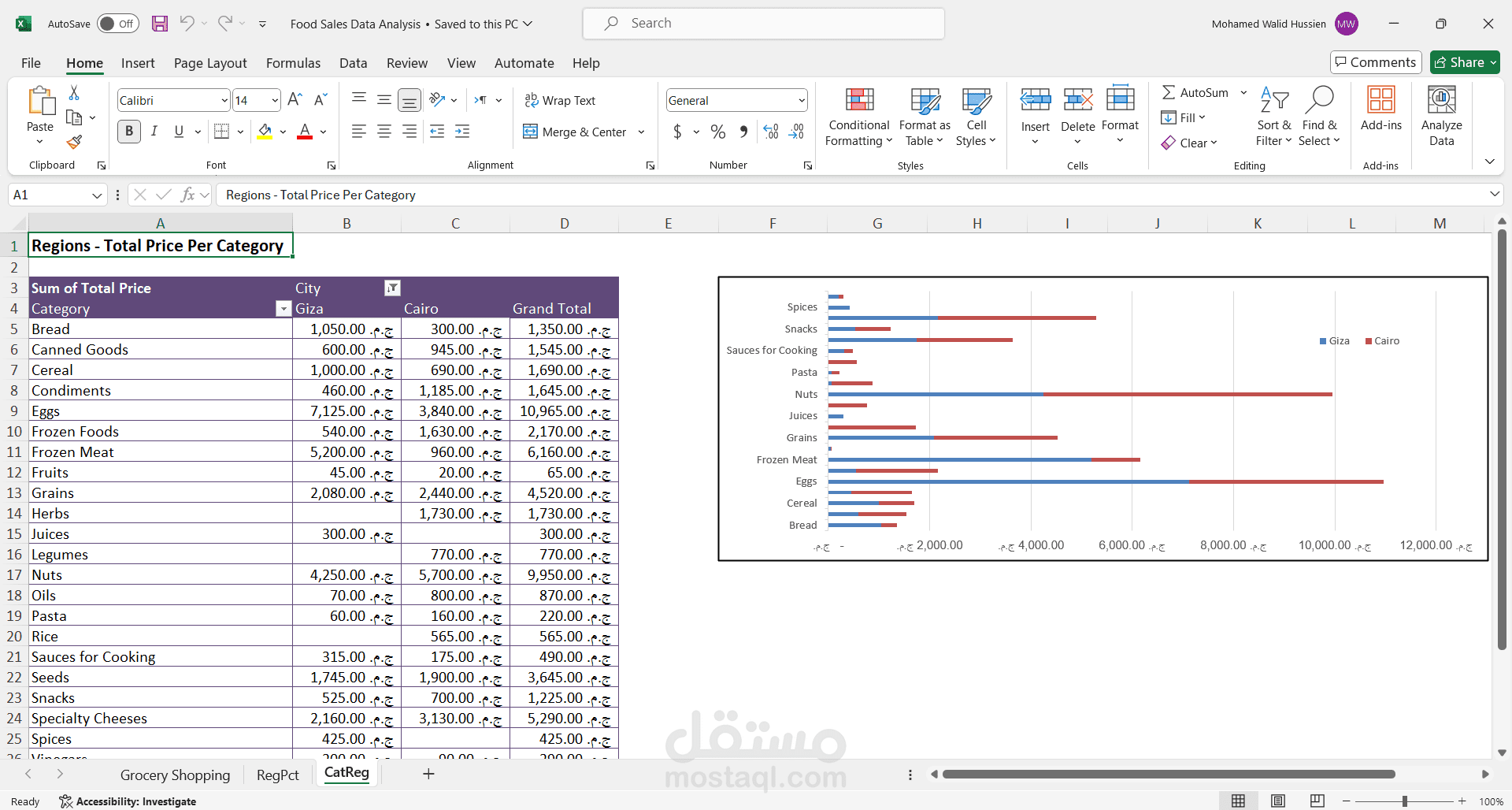This screenshot has width=1512, height=810.
Task: Expand the formula bar
Action: (x=1494, y=194)
